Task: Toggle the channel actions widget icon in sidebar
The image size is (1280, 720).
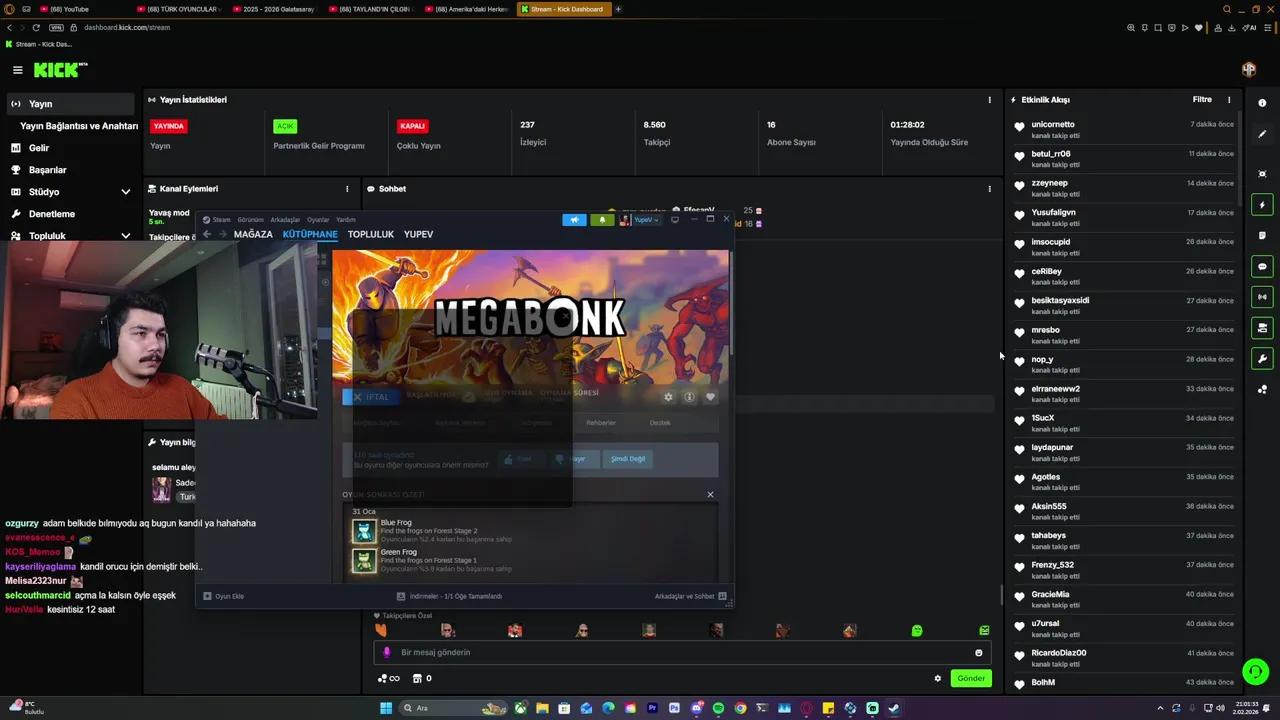Action: pyautogui.click(x=1262, y=328)
